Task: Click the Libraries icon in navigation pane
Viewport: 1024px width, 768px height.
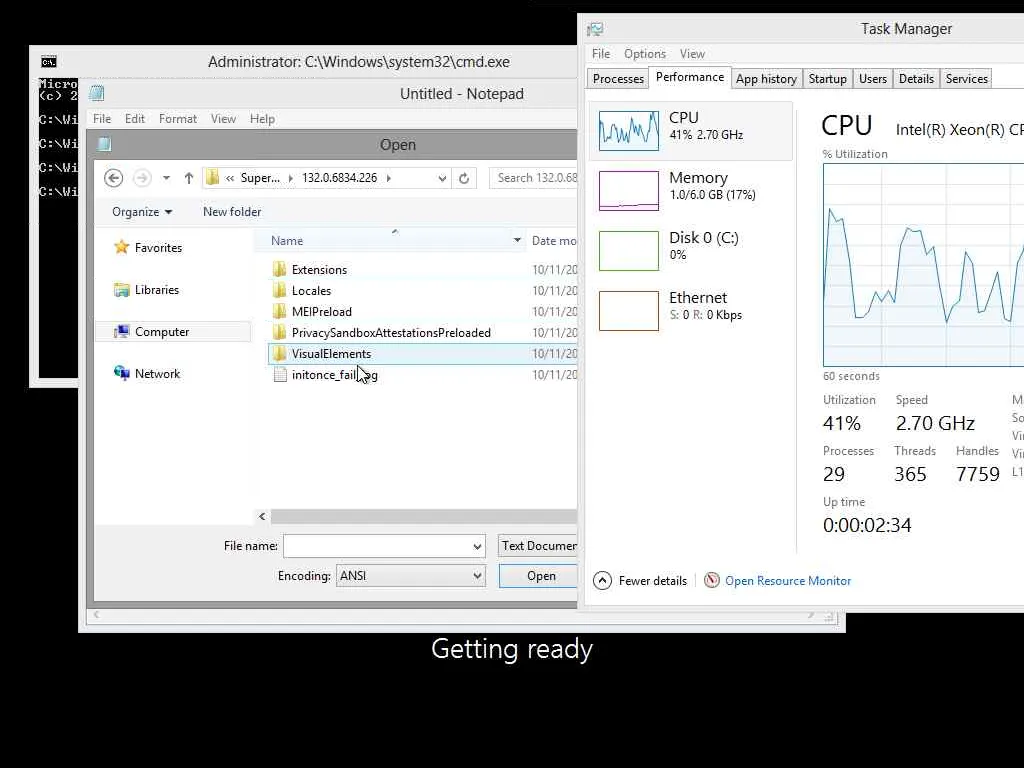Action: [121, 289]
